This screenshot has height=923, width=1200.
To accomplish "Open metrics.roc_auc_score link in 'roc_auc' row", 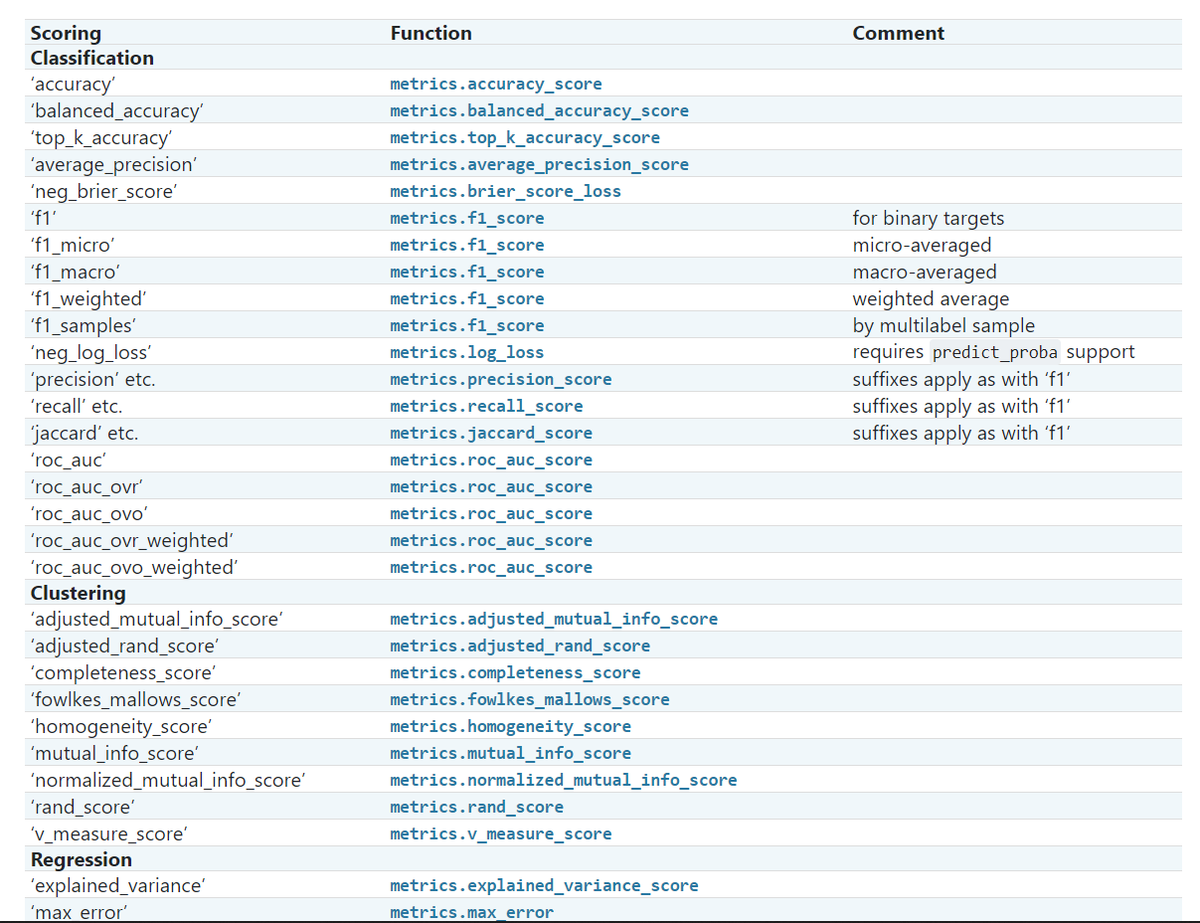I will (x=491, y=460).
